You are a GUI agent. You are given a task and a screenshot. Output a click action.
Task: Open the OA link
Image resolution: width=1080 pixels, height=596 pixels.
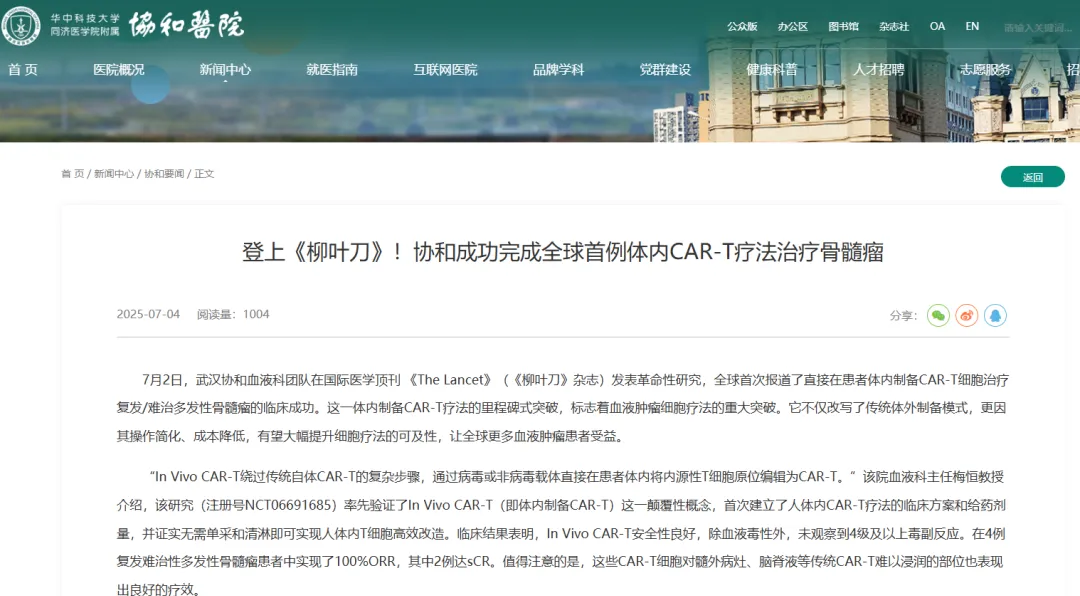[x=937, y=26]
